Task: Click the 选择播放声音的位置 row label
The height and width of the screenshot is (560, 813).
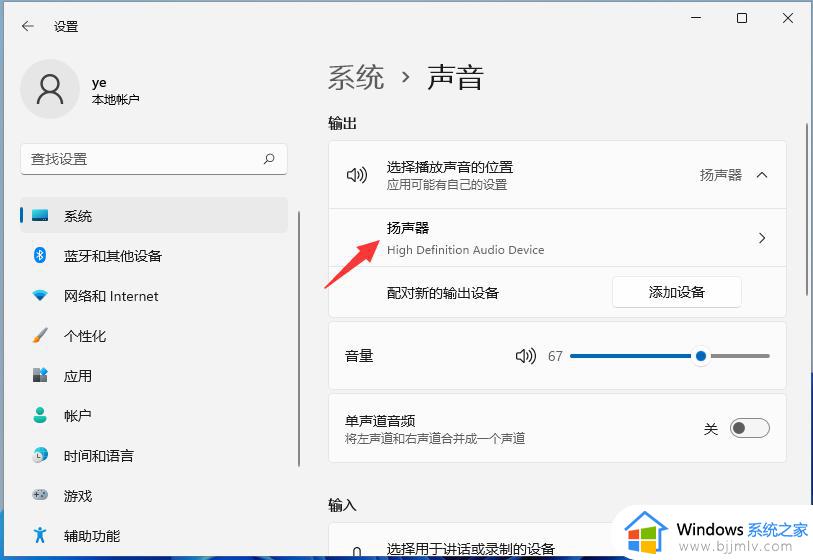Action: [450, 167]
